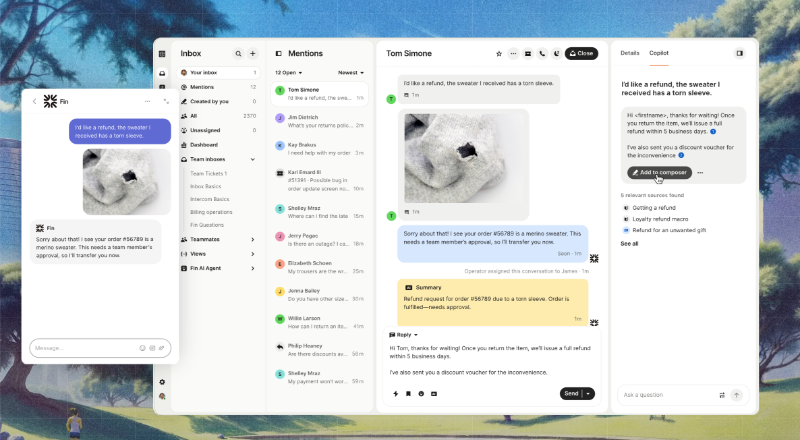
Task: Open Created by you inbox
Action: tap(218, 102)
